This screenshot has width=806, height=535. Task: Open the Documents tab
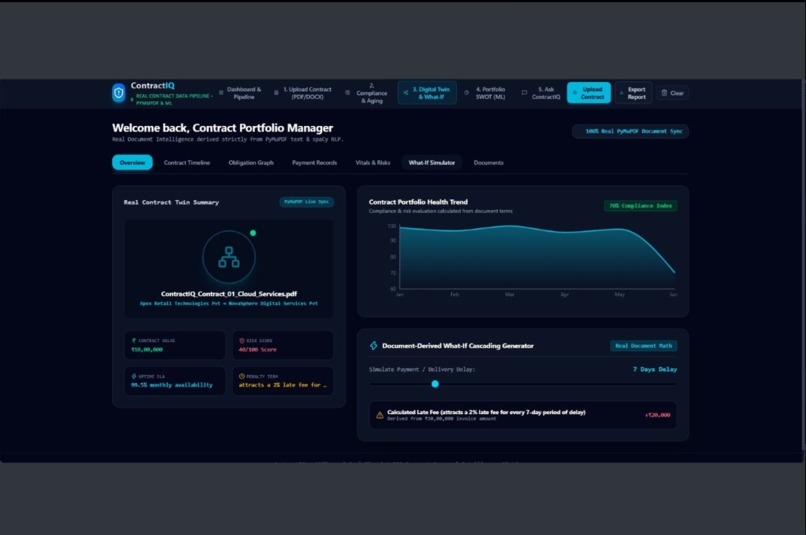tap(488, 162)
